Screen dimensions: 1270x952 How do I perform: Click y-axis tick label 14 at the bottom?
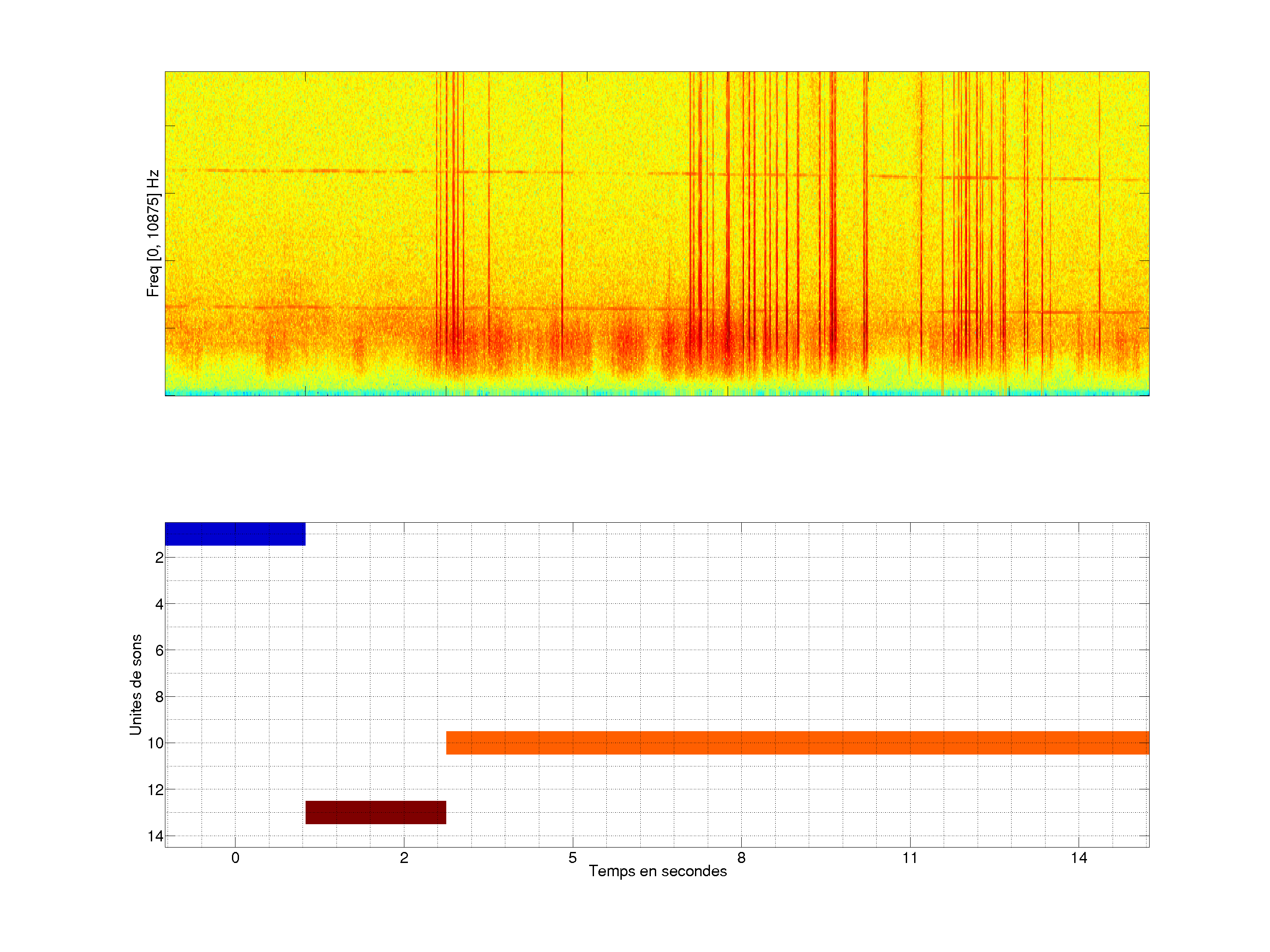point(156,837)
